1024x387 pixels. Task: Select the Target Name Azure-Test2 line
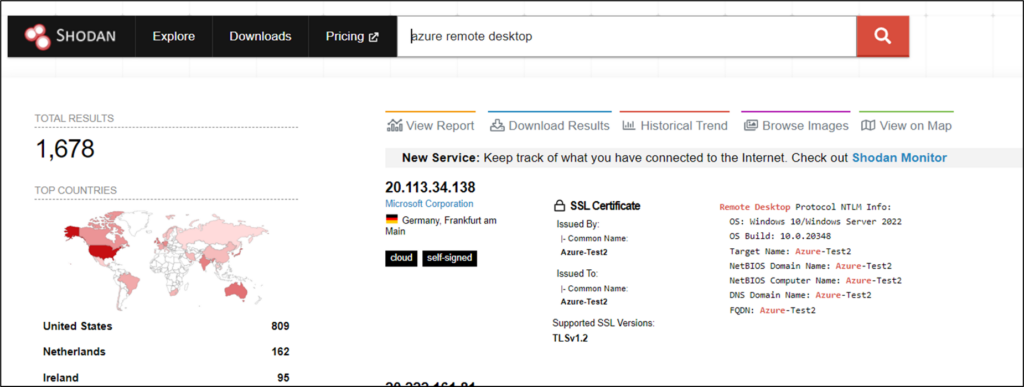click(790, 251)
